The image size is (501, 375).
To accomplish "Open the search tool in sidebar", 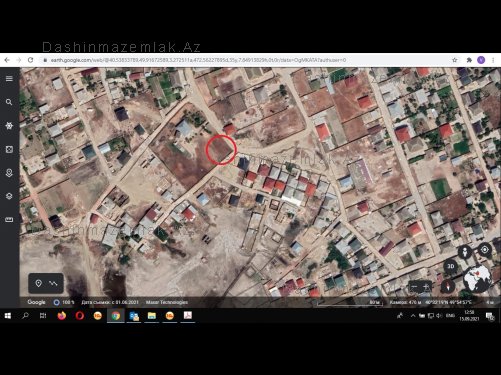I will [x=9, y=102].
